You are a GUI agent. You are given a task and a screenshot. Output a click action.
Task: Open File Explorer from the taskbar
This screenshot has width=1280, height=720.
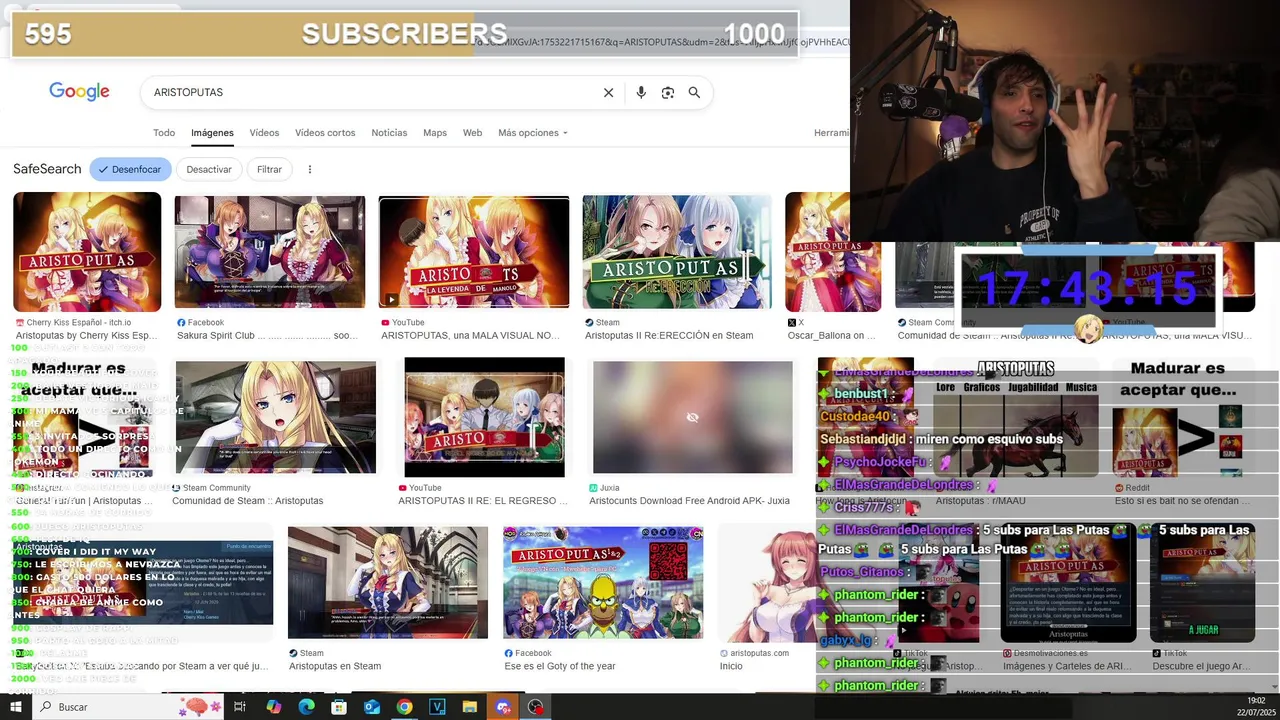point(470,707)
